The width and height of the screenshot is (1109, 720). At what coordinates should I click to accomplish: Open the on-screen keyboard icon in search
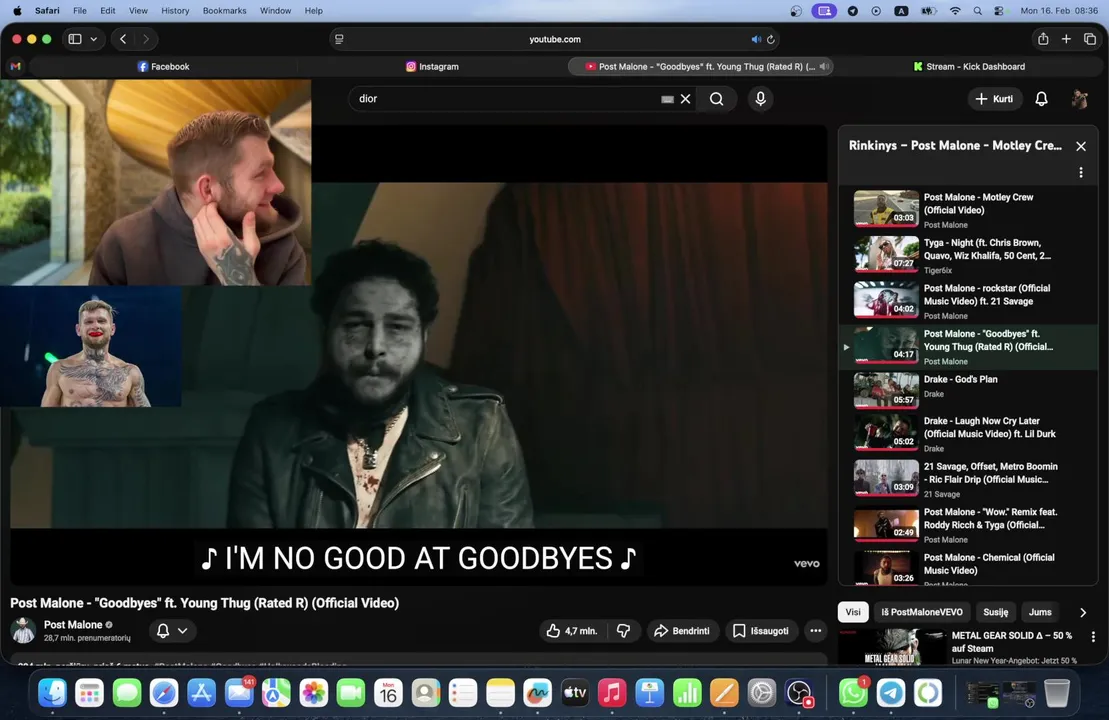tap(667, 99)
